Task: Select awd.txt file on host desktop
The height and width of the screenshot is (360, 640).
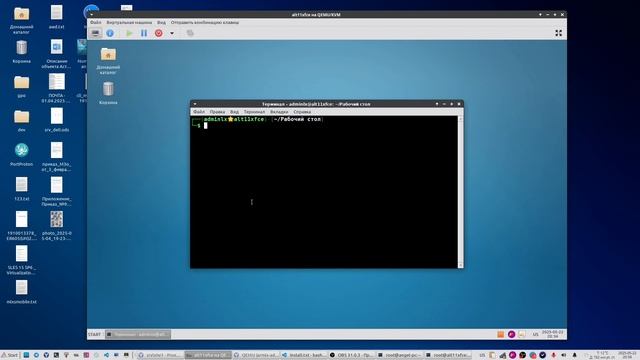Action: pyautogui.click(x=57, y=17)
